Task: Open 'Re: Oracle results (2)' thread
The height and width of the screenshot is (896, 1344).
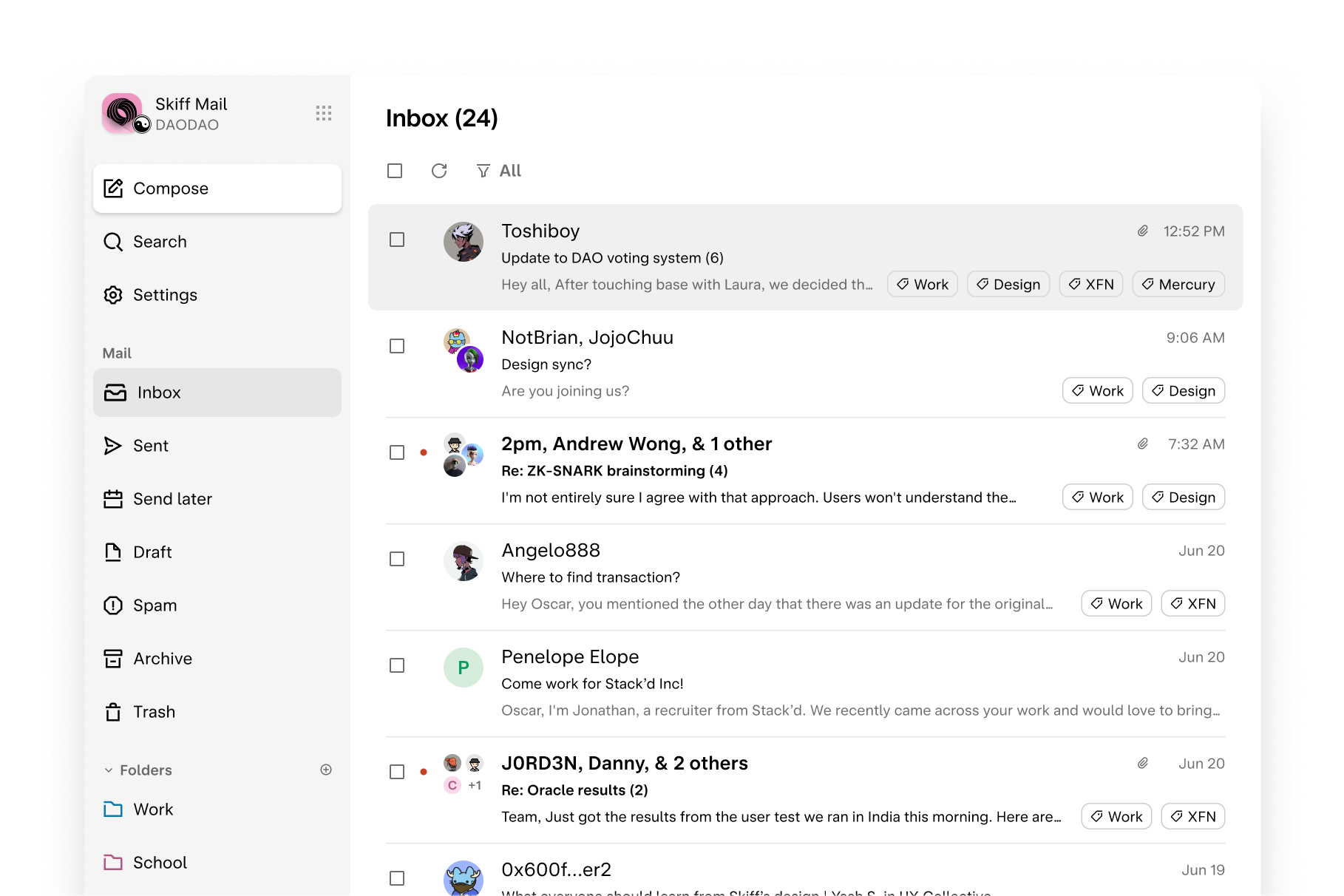Action: point(805,790)
